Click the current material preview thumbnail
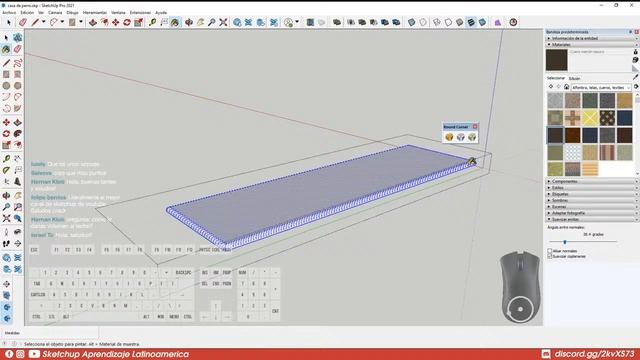Image resolution: width=640 pixels, height=360 pixels. point(557,60)
